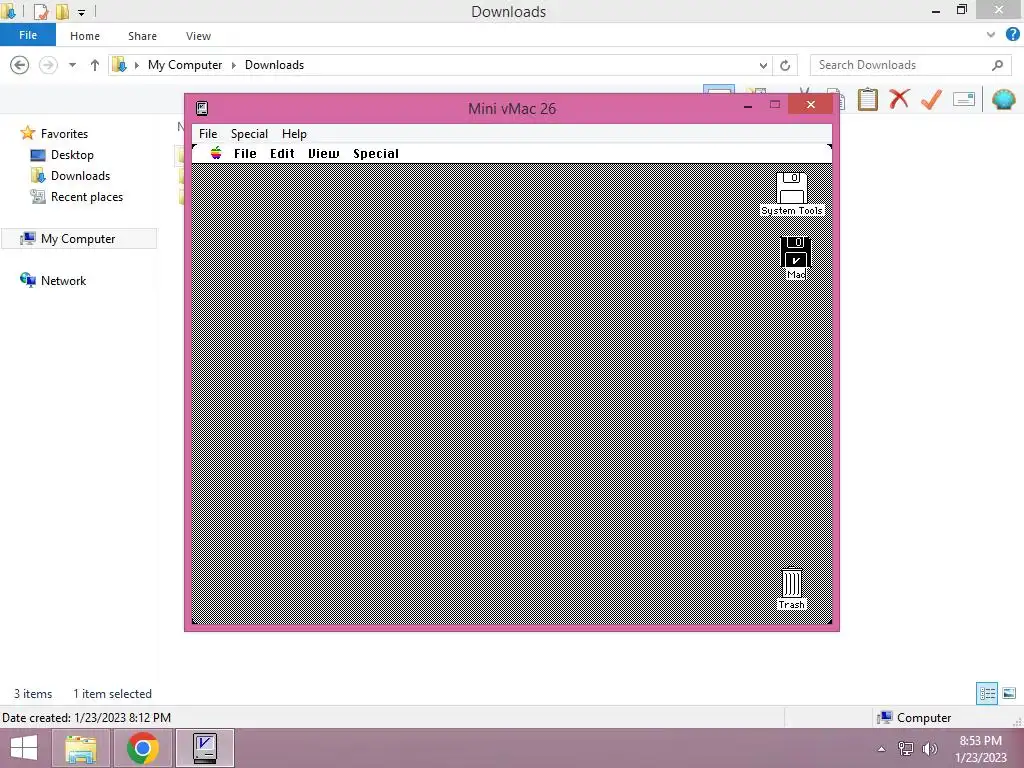Open Mini vMac's Help menu

pos(294,134)
